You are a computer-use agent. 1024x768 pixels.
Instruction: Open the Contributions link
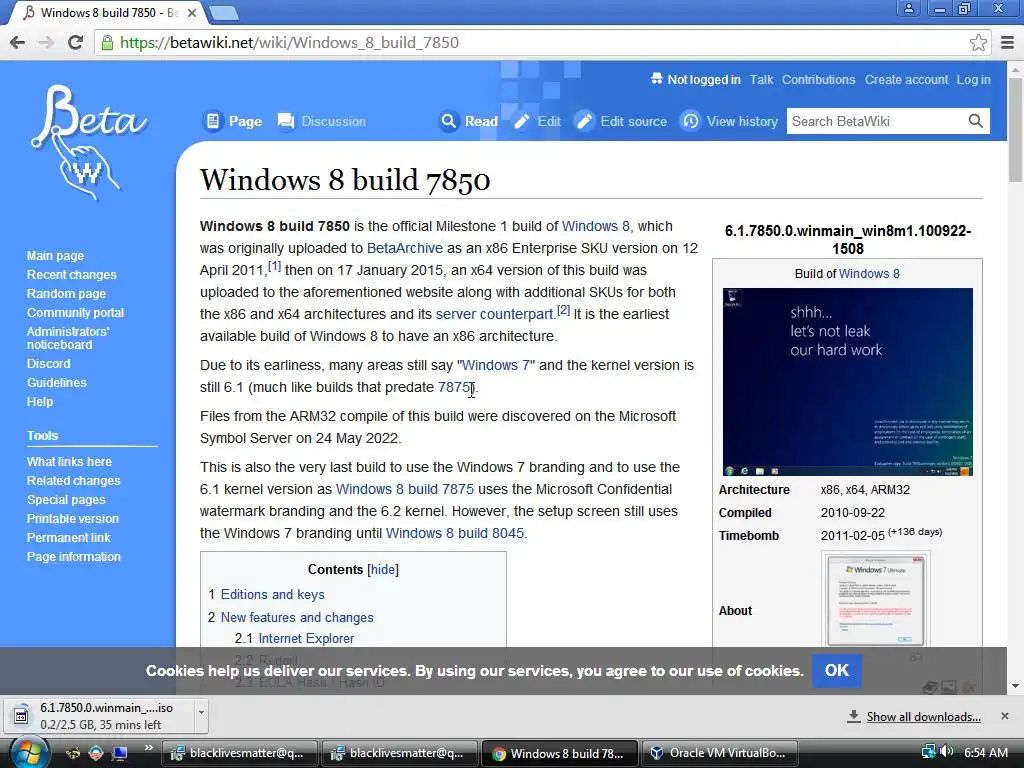(818, 80)
